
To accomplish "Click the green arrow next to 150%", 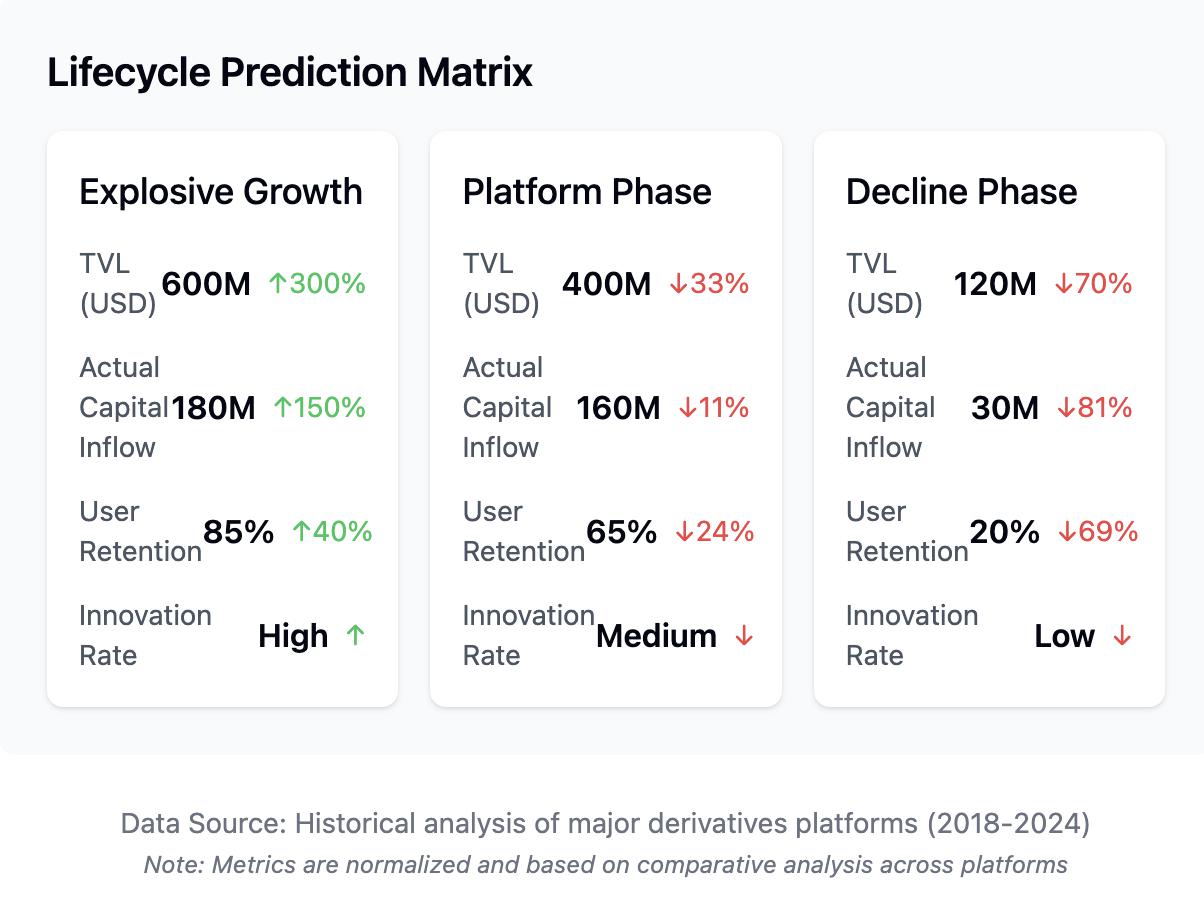I will 283,408.
